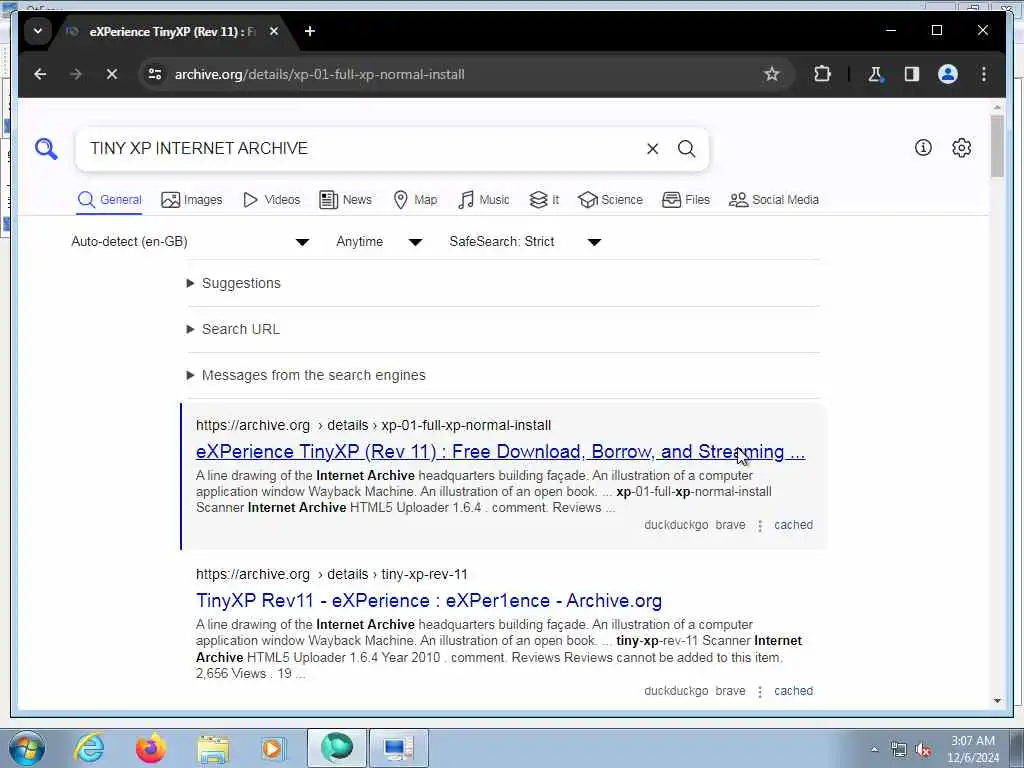
Task: Launch Firefox from taskbar
Action: click(x=150, y=748)
